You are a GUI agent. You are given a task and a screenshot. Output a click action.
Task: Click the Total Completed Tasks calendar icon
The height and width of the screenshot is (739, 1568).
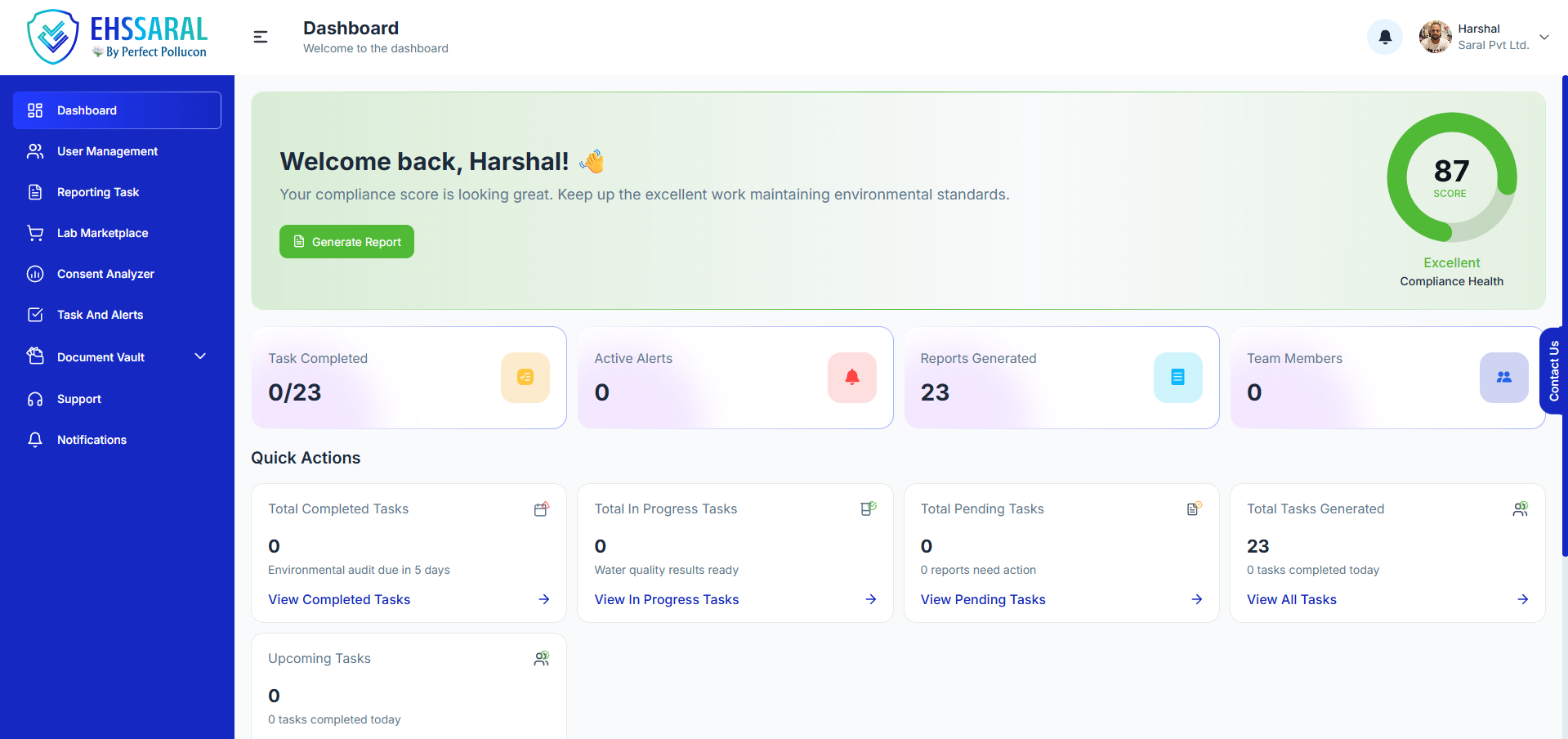point(541,509)
